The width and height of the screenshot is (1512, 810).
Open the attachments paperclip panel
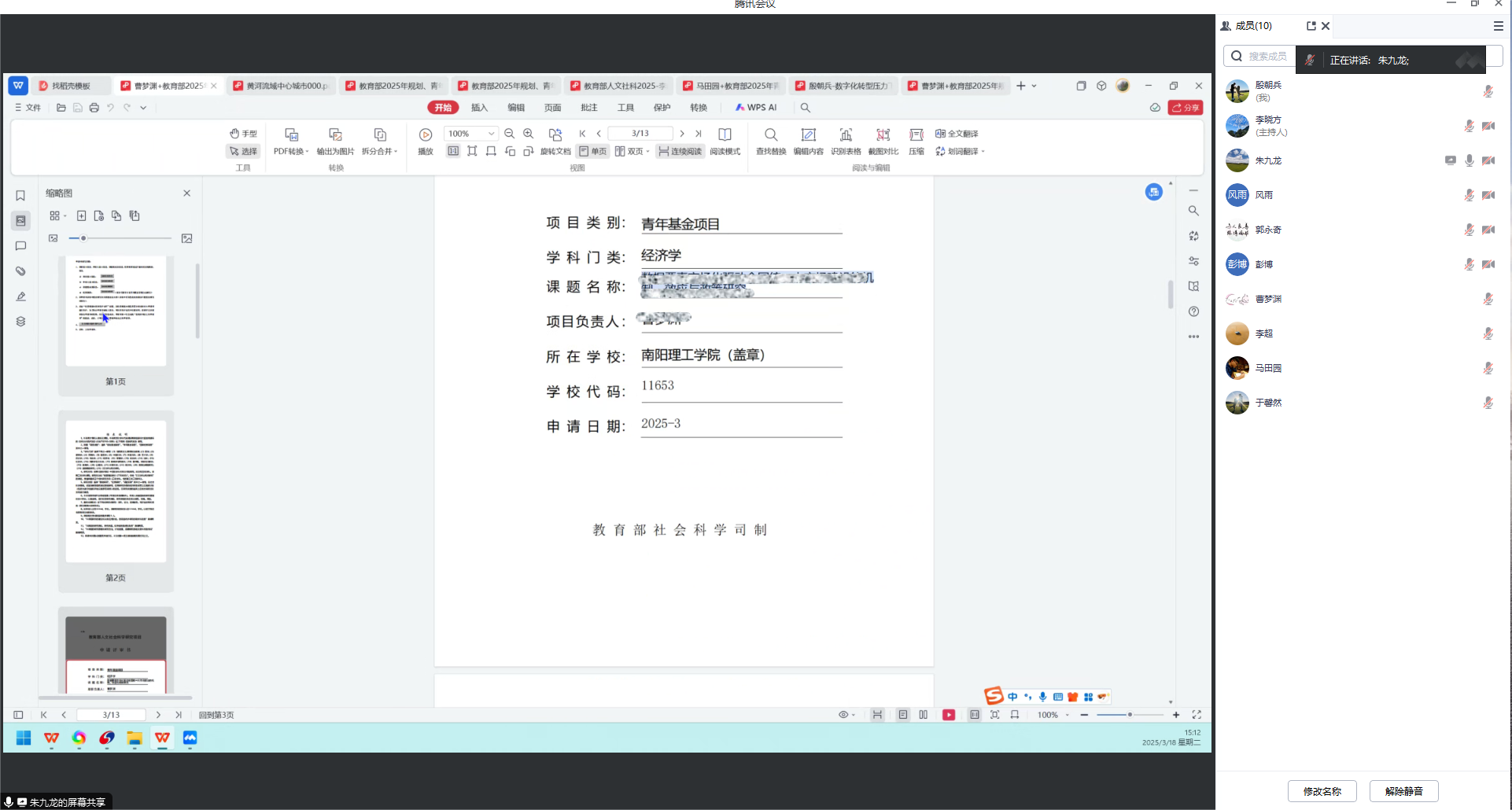pos(20,271)
